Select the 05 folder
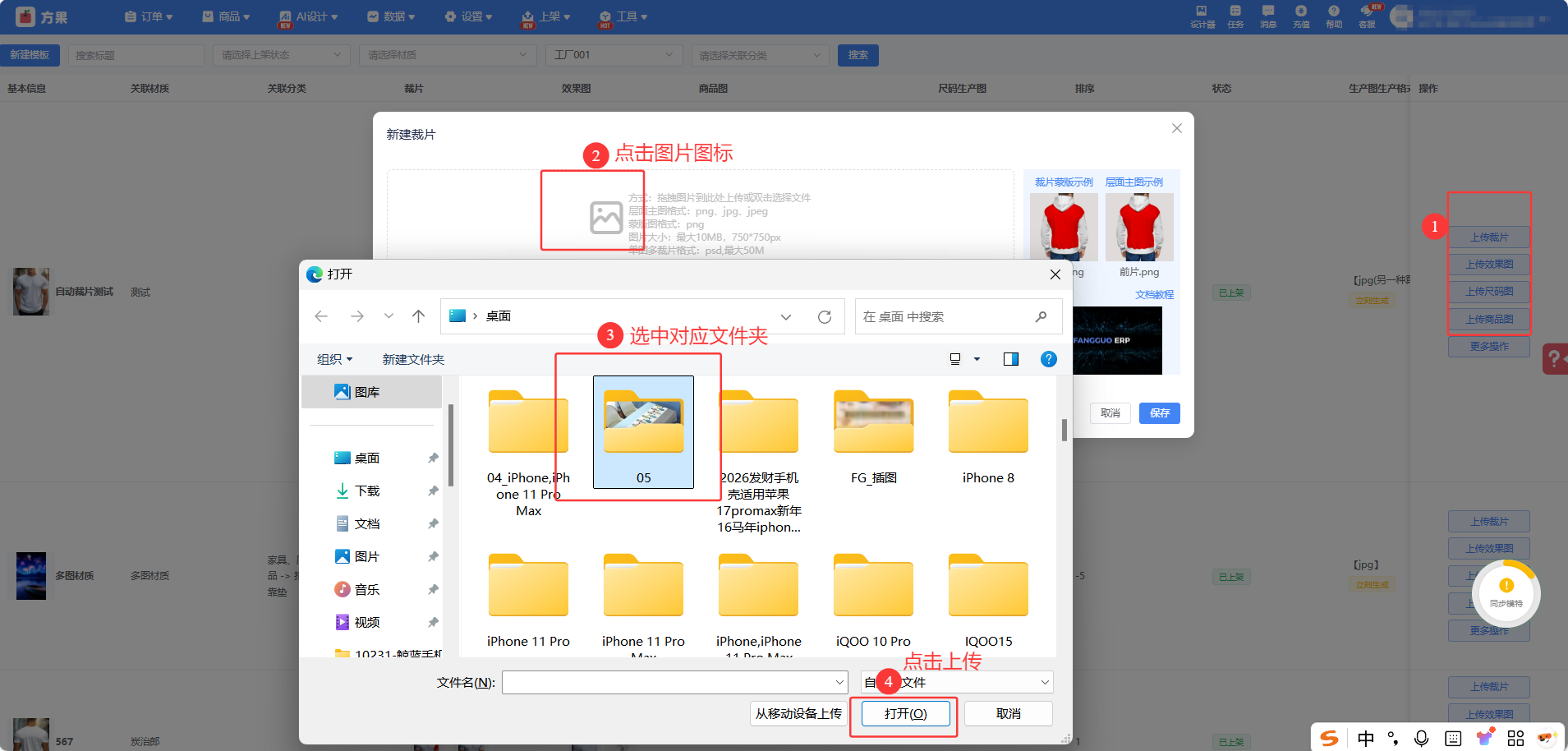This screenshot has width=1568, height=751. point(643,433)
